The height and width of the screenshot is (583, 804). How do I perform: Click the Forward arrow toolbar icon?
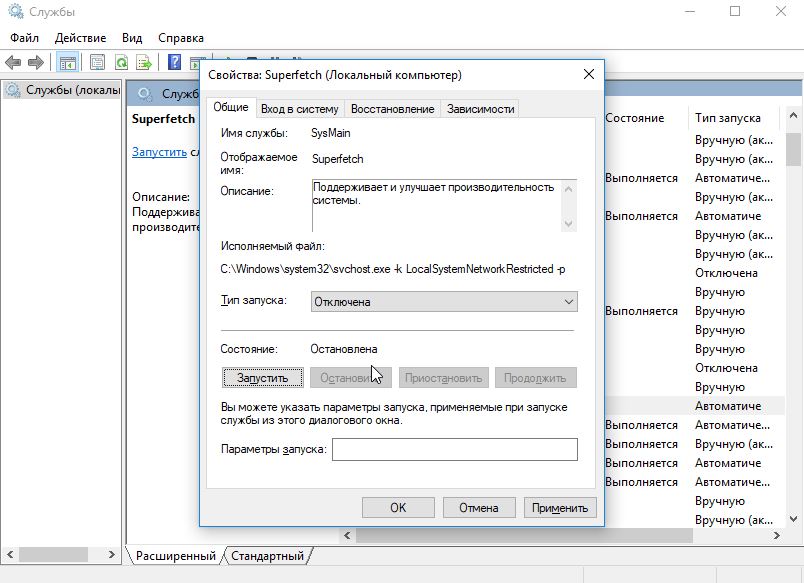(35, 63)
